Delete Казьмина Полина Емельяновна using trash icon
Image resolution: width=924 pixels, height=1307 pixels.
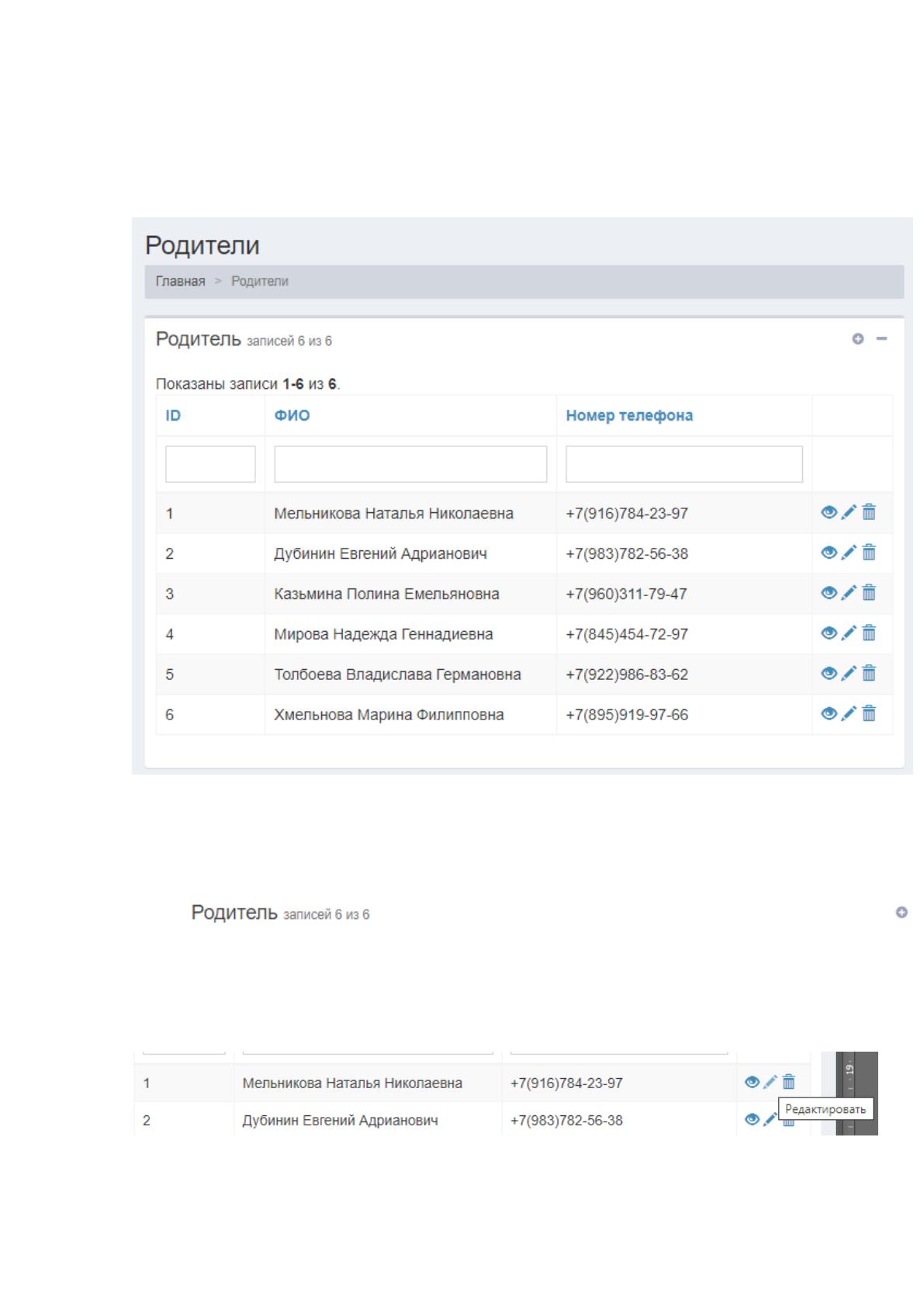(x=869, y=593)
